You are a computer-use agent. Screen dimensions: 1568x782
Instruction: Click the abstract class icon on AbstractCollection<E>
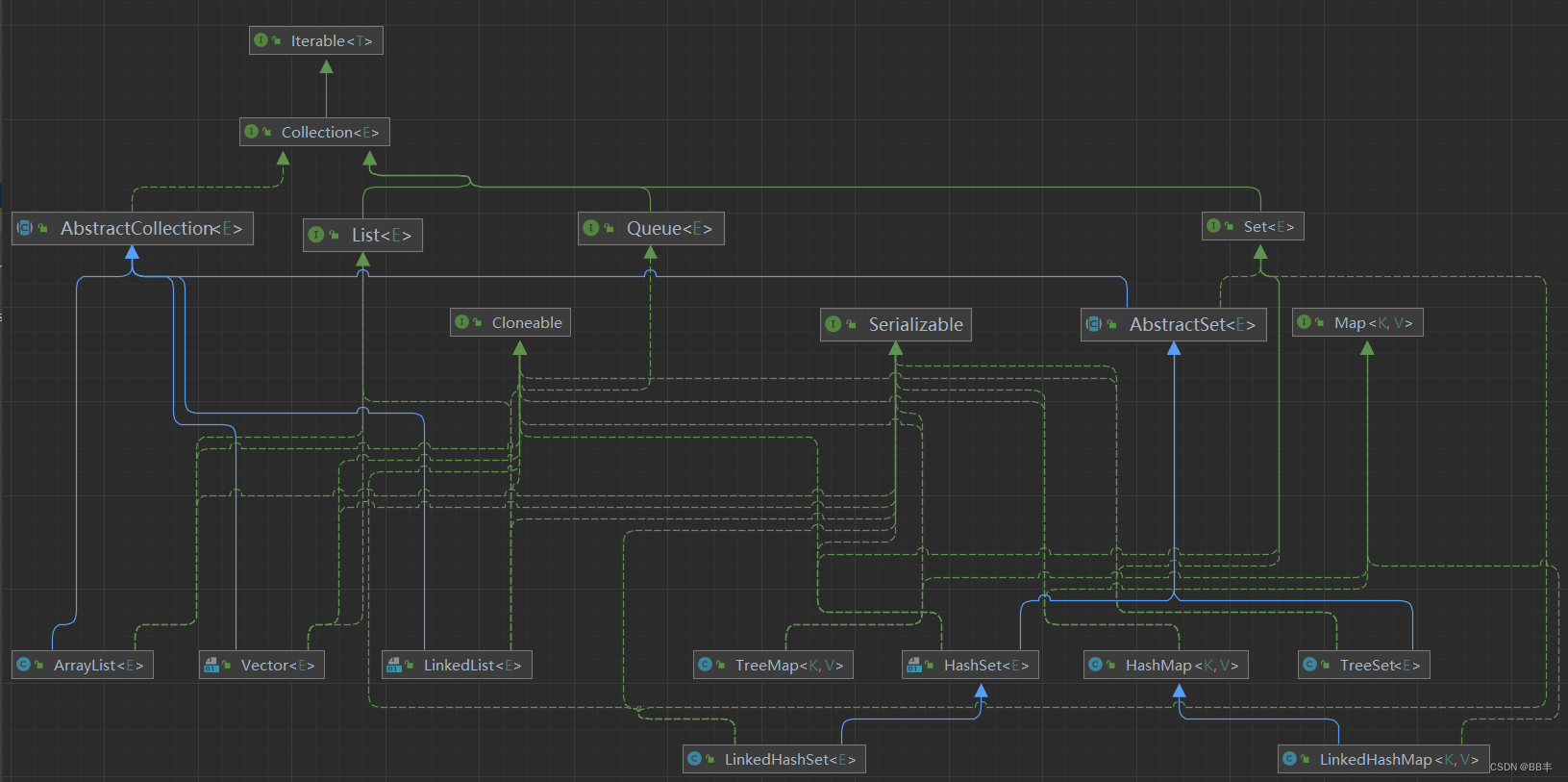click(x=25, y=228)
